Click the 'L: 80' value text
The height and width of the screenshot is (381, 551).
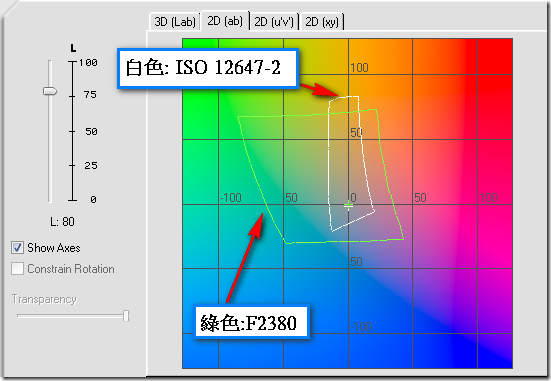point(62,222)
